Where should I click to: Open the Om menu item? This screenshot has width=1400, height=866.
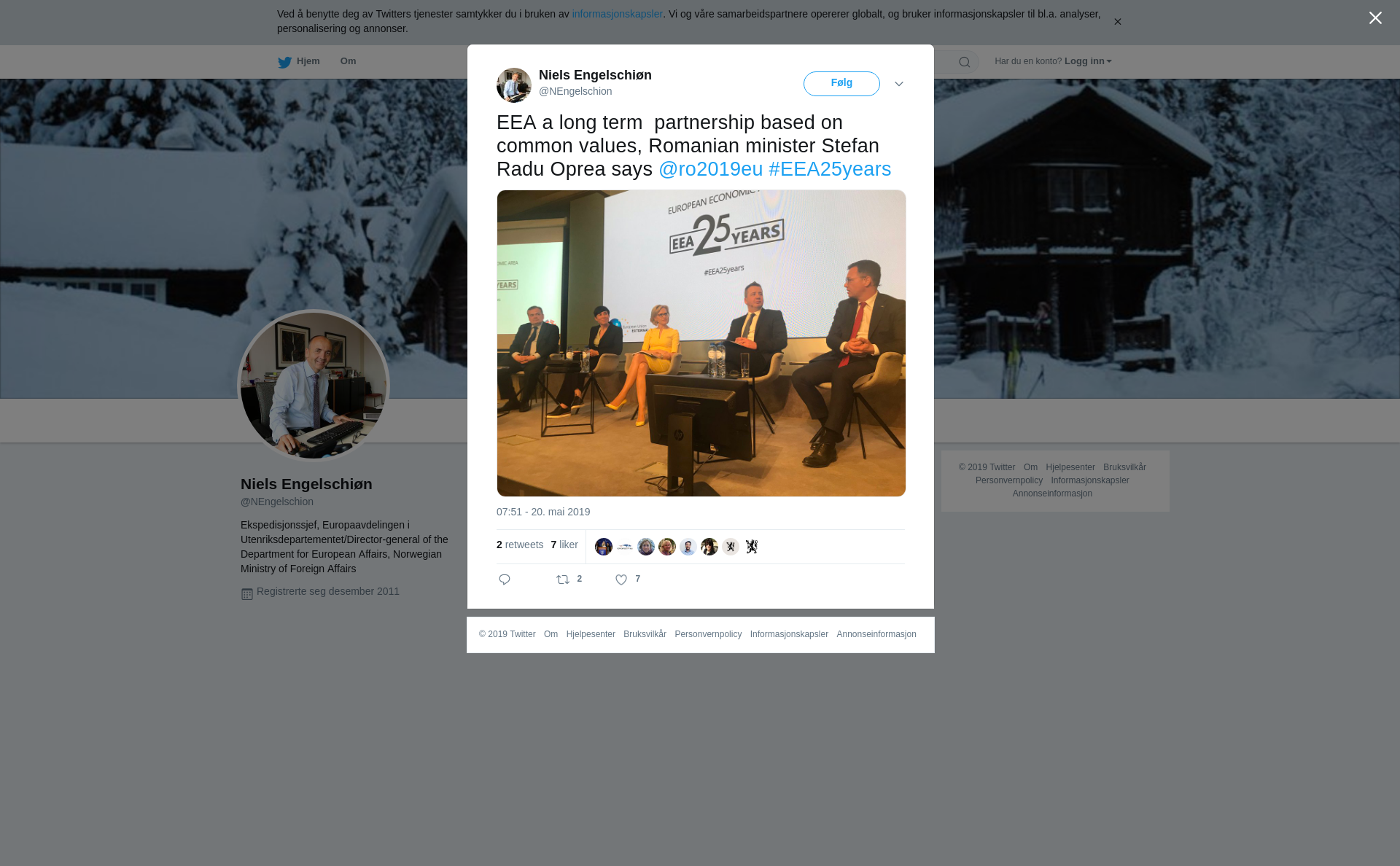pos(348,61)
